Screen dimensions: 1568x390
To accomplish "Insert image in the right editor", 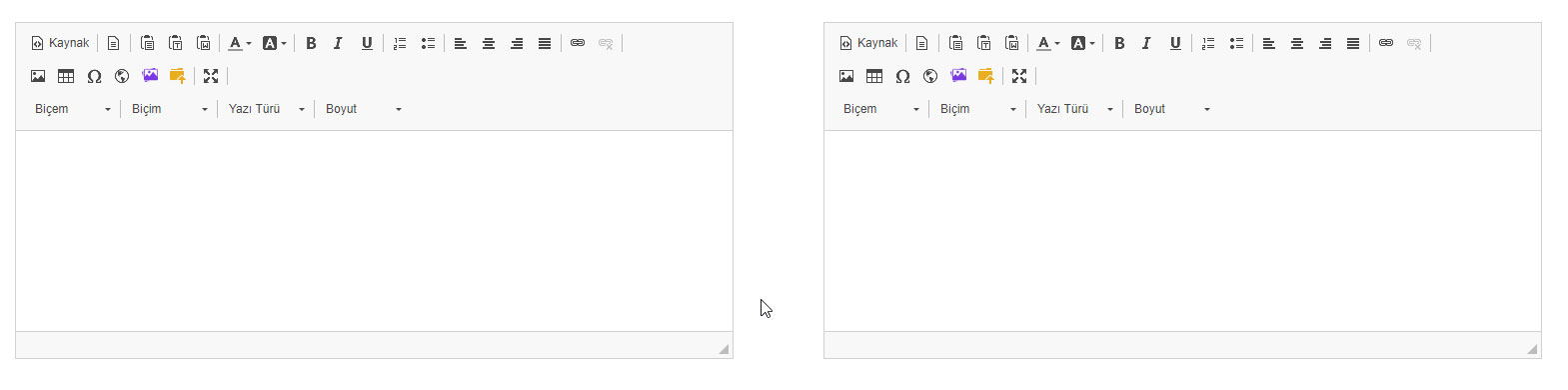I will (846, 76).
